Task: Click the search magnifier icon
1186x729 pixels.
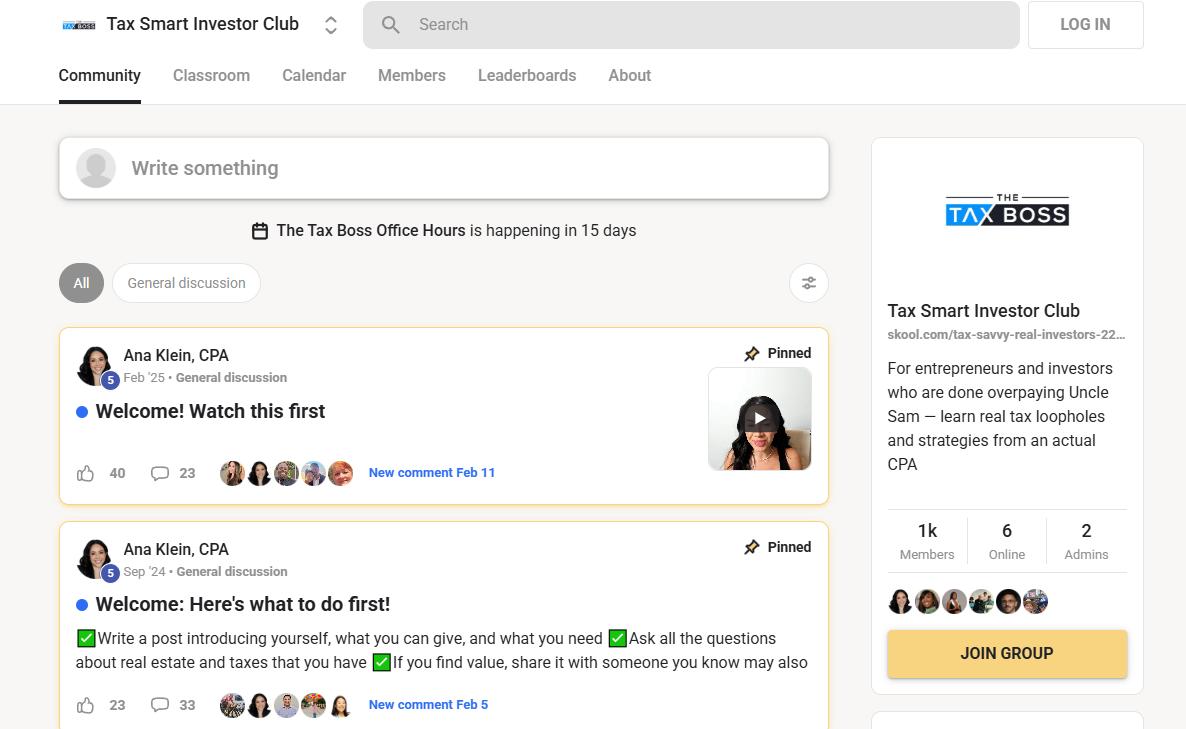Action: (390, 25)
